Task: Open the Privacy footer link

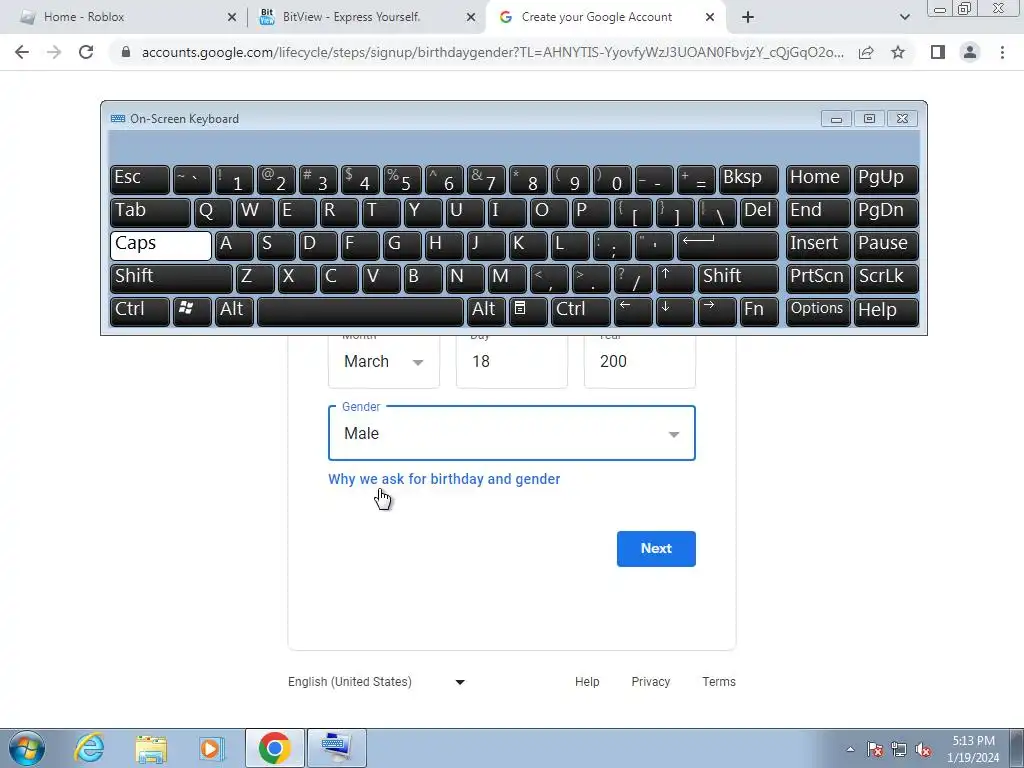Action: coord(650,682)
